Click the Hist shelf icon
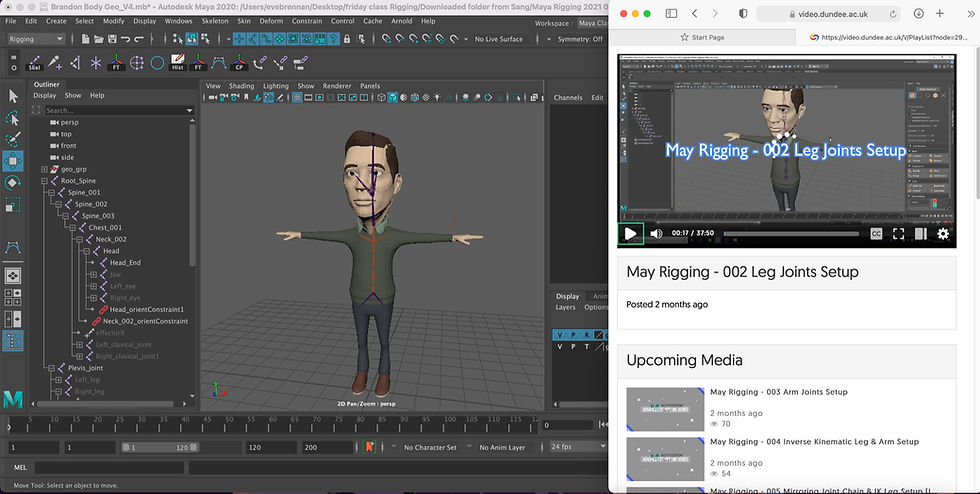This screenshot has height=494, width=980. tap(178, 63)
